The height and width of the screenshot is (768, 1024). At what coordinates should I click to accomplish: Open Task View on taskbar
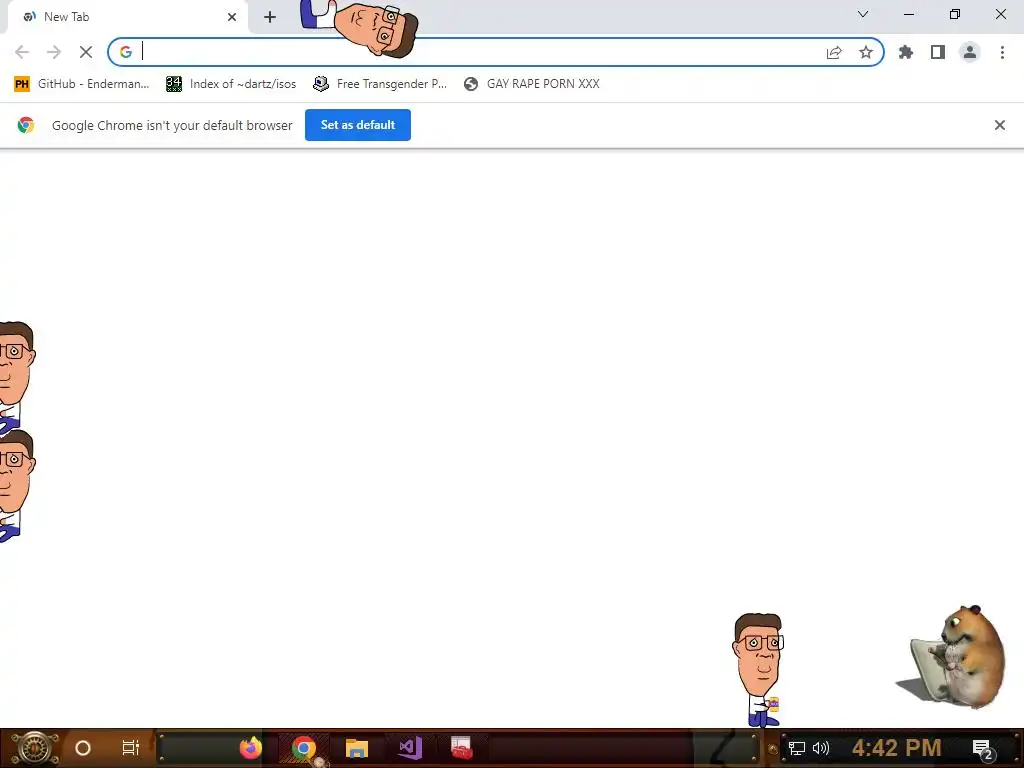131,748
